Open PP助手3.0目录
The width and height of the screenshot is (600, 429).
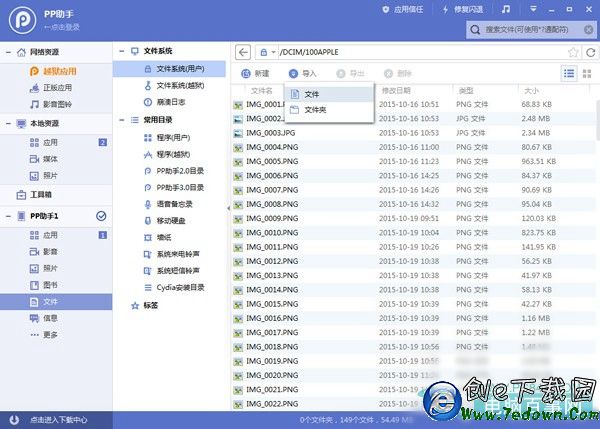pos(174,188)
